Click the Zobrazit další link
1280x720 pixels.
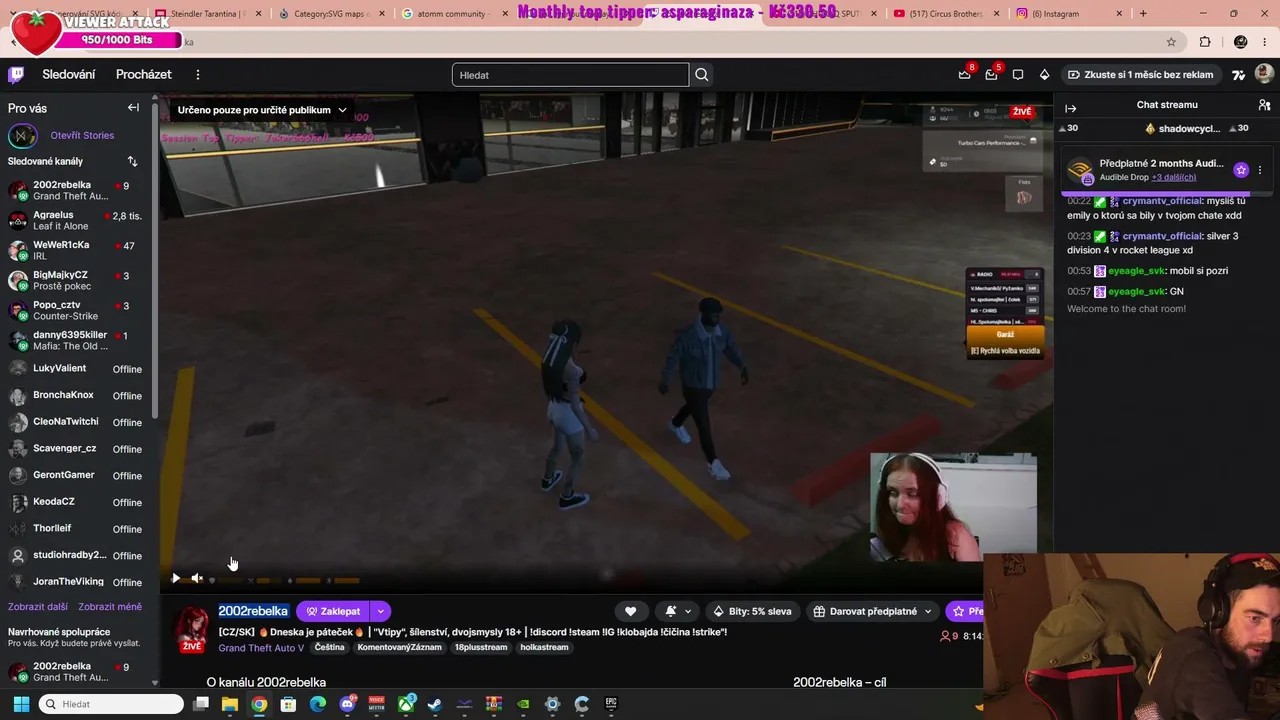tap(38, 607)
